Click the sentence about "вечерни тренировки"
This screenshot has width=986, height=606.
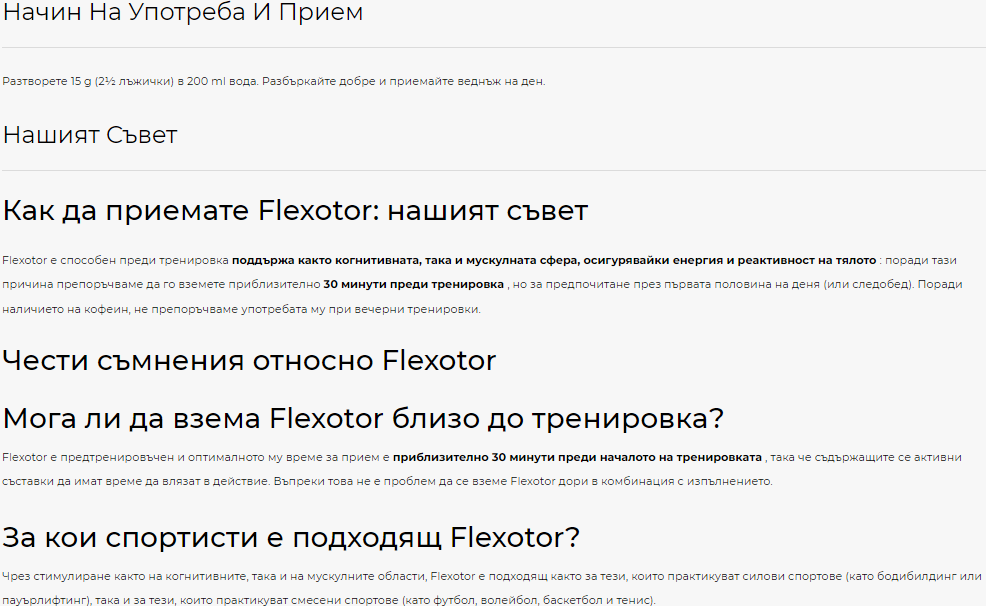pyautogui.click(x=241, y=309)
